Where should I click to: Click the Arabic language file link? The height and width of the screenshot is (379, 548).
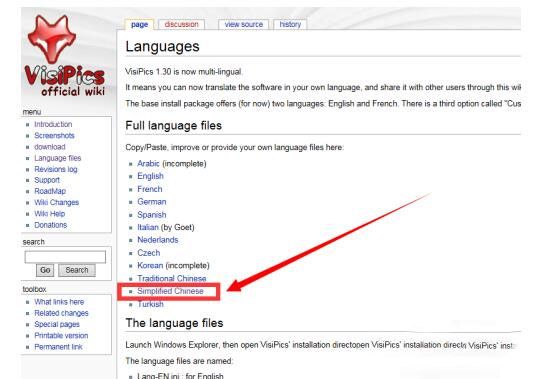148,164
